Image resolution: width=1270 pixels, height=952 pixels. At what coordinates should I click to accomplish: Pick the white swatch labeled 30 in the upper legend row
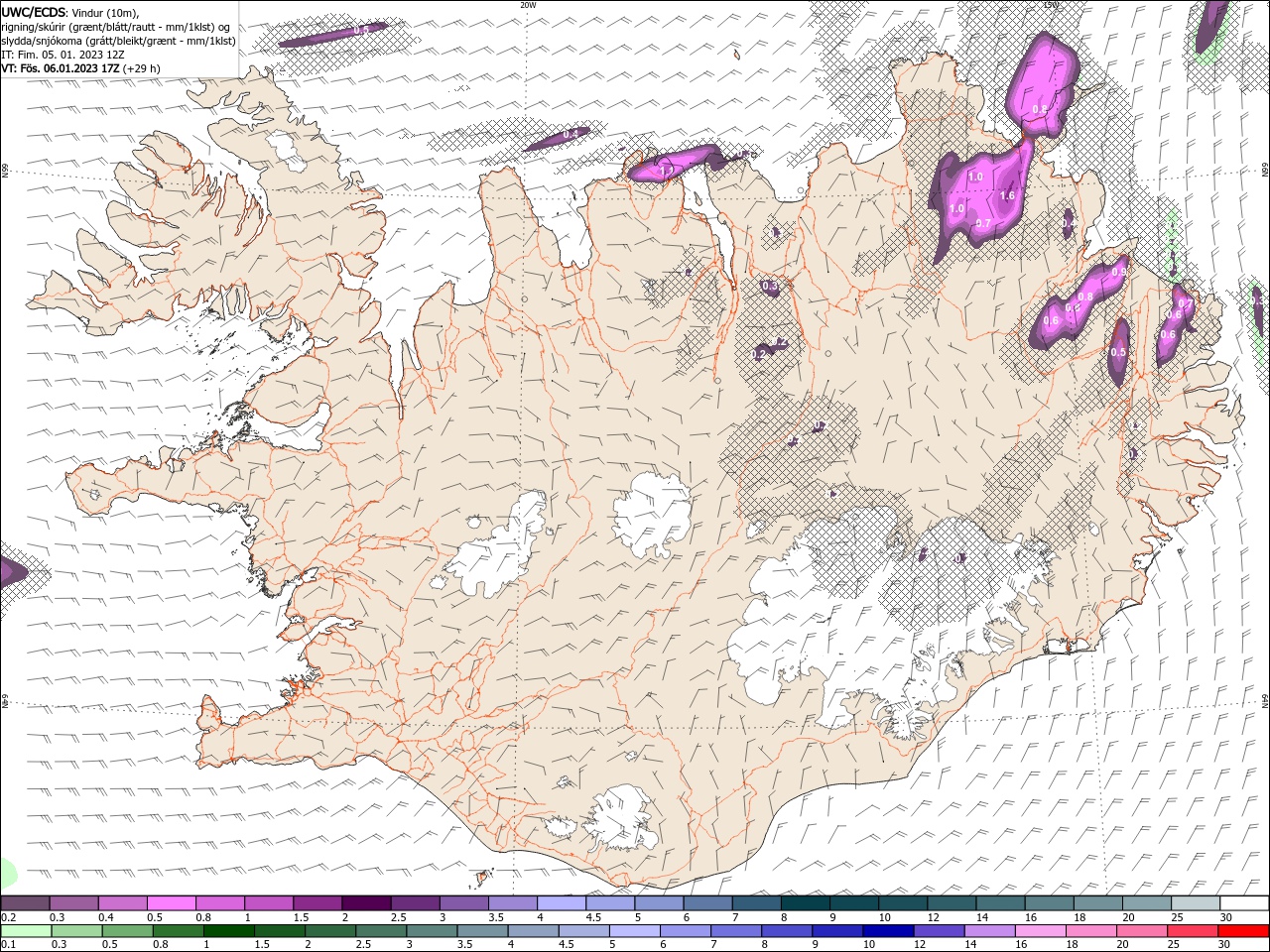coord(1244,903)
